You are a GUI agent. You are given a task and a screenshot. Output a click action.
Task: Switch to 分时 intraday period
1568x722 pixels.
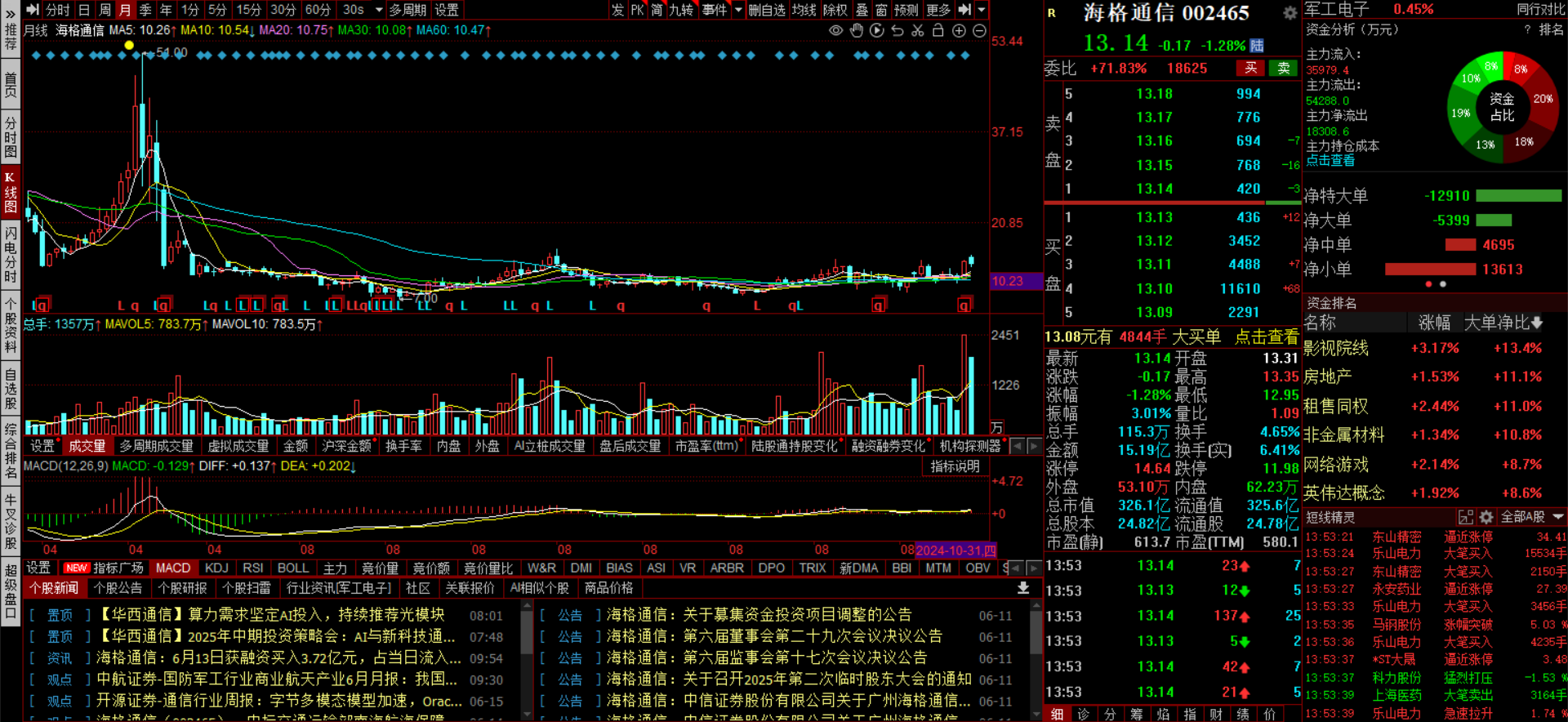tap(58, 10)
